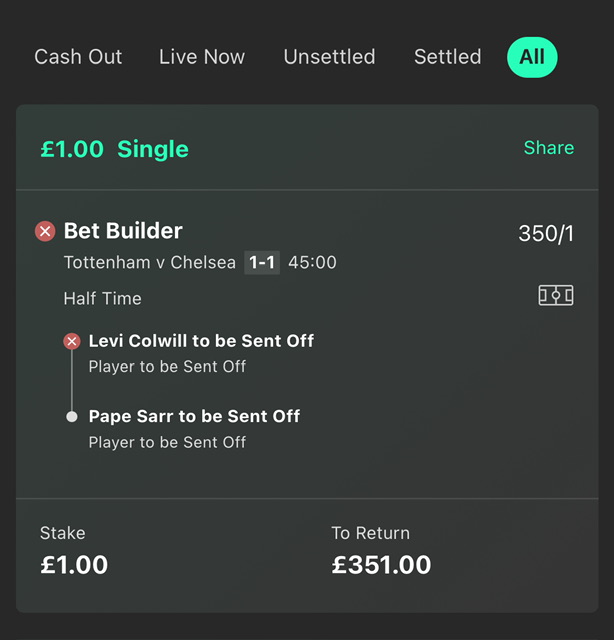
Task: Expand the Bet Builder title
Action: click(x=123, y=231)
